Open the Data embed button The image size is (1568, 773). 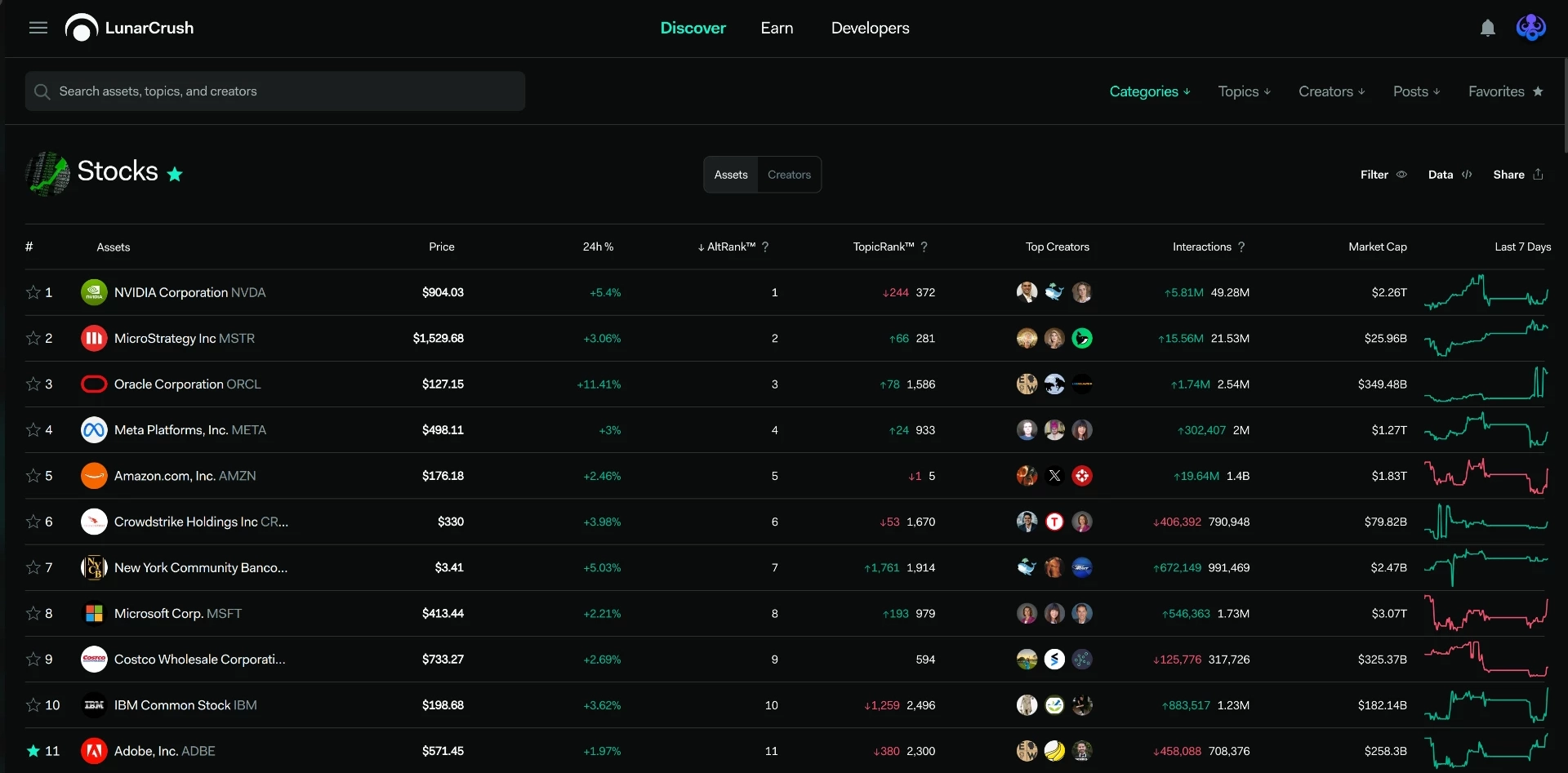[1450, 174]
